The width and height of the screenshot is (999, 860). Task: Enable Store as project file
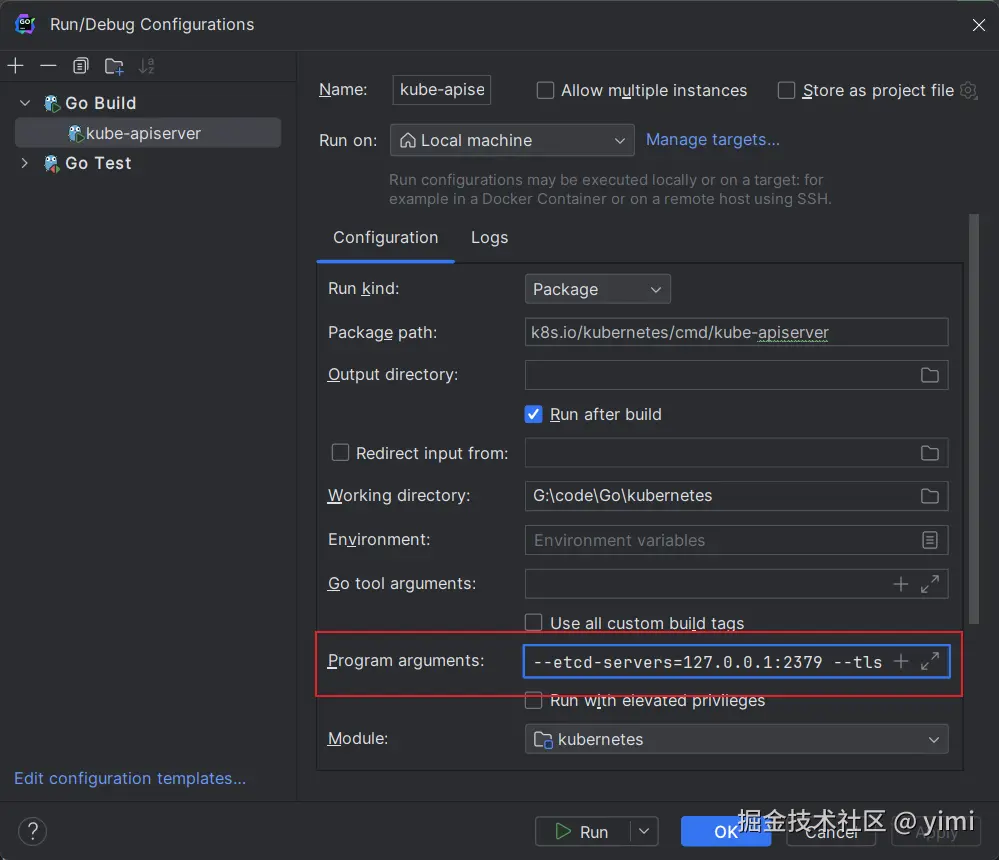(x=786, y=90)
